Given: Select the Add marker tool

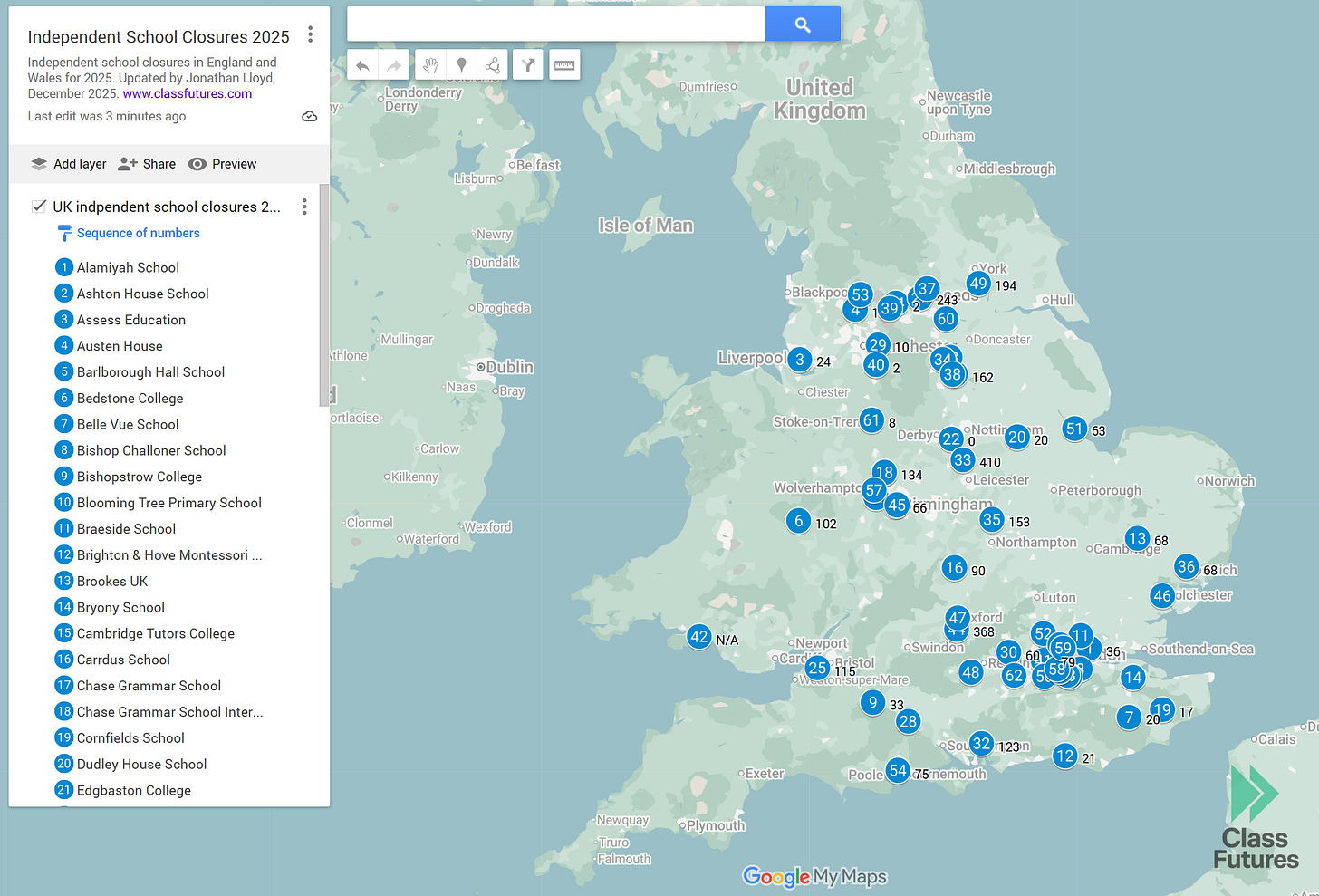Looking at the screenshot, I should pyautogui.click(x=461, y=64).
